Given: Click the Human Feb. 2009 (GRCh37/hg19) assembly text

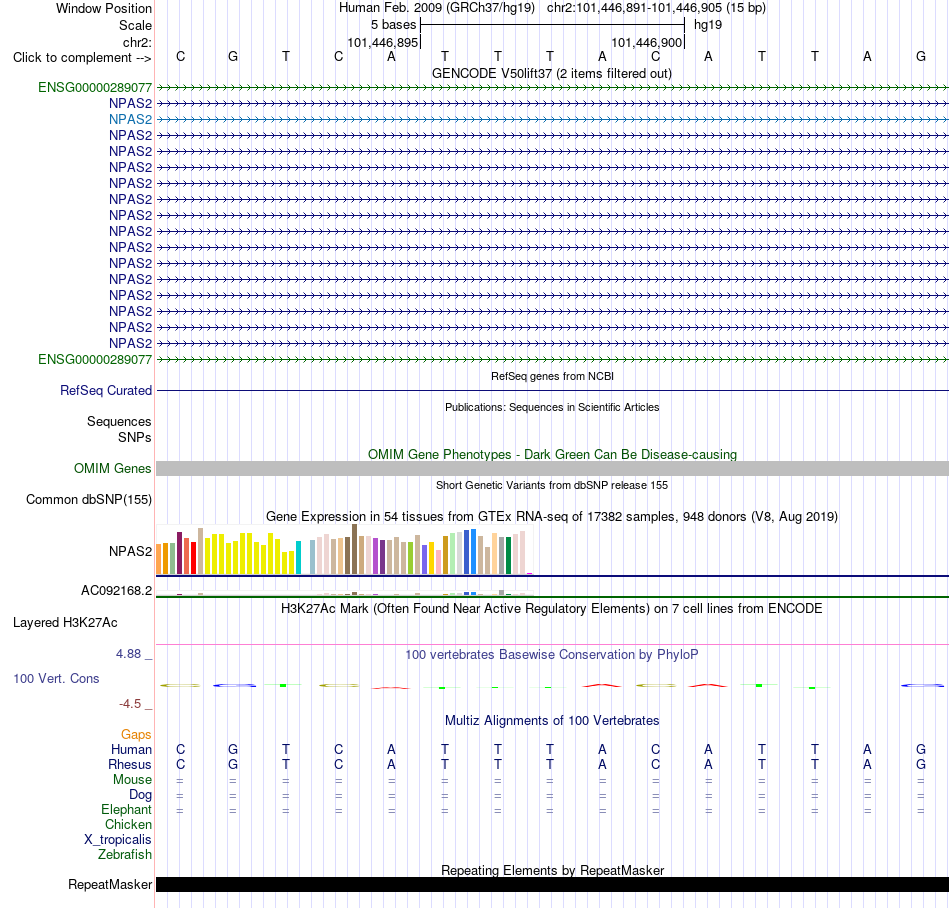Looking at the screenshot, I should point(437,8).
